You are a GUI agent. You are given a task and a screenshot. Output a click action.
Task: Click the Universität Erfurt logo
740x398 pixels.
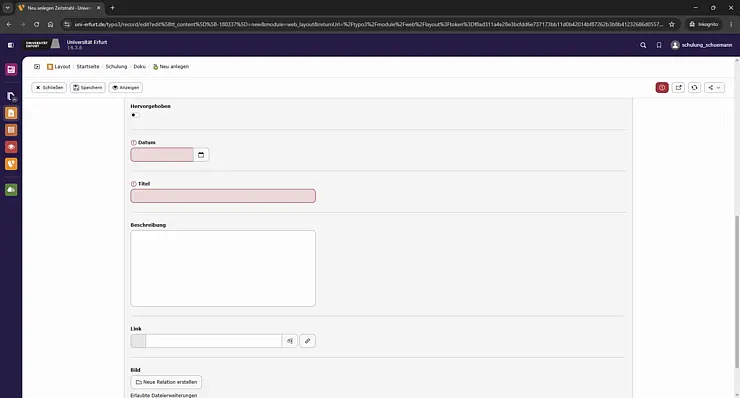click(x=42, y=44)
